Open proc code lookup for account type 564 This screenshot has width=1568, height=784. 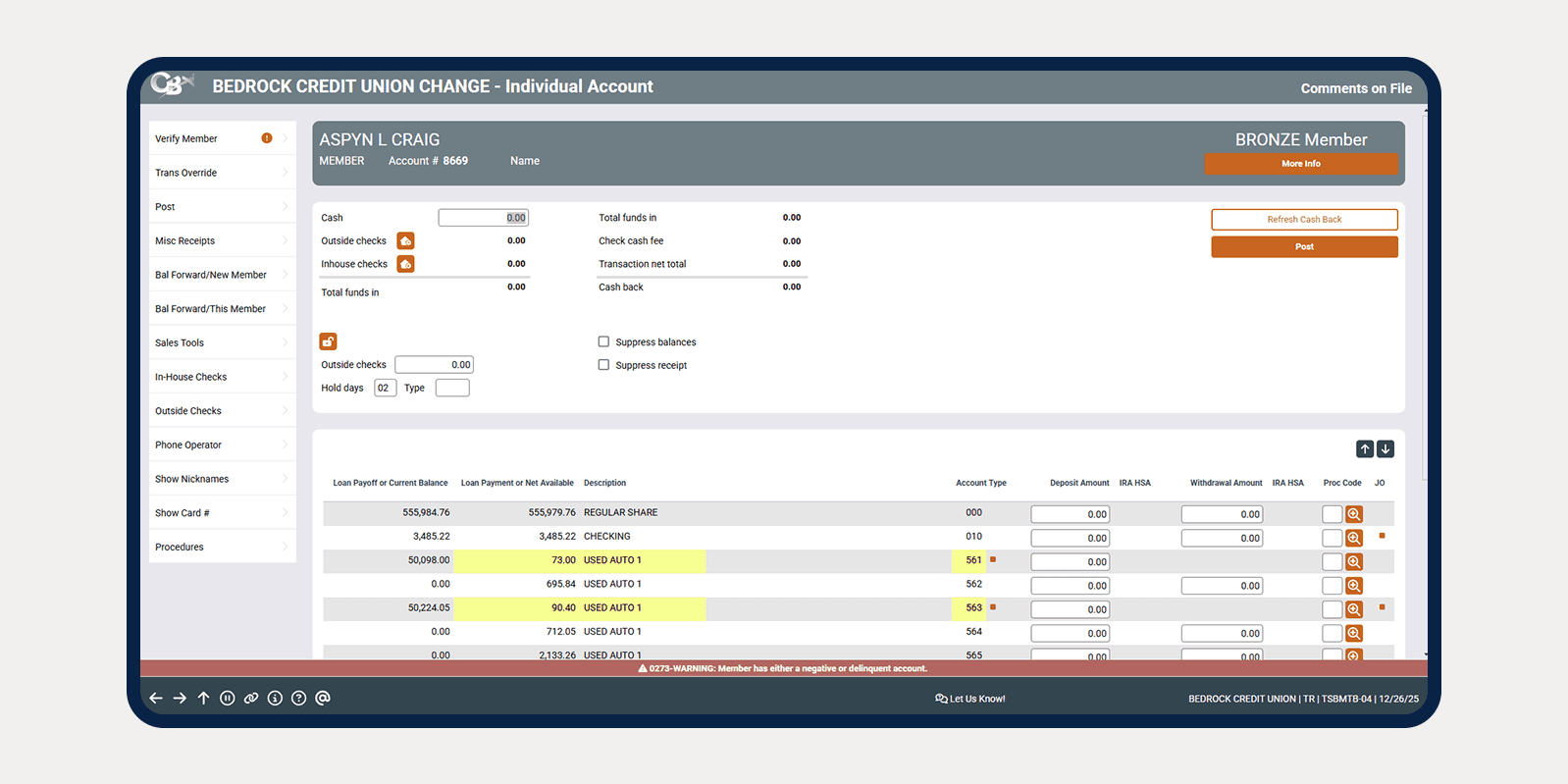click(1354, 633)
